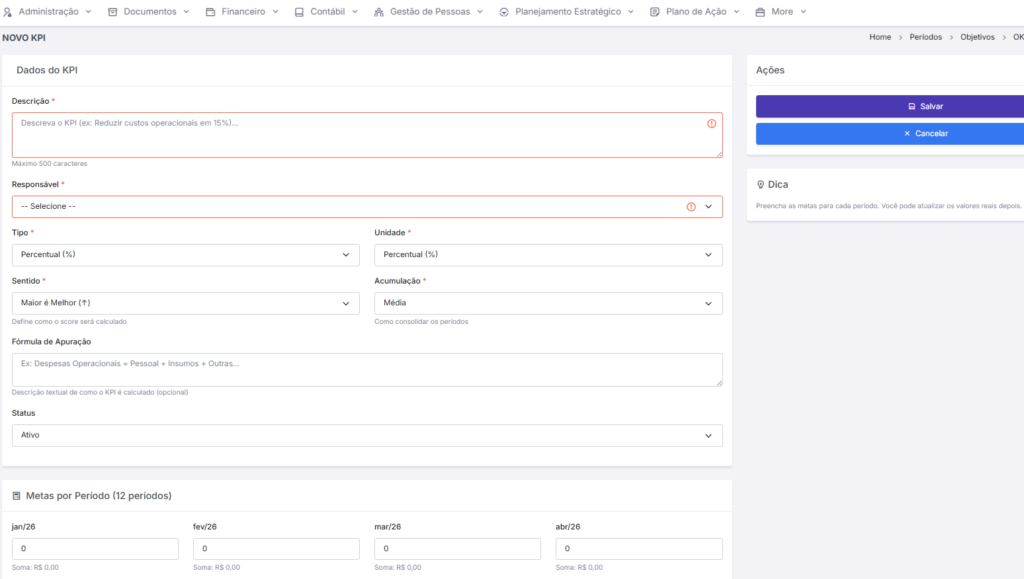Go to Home in breadcrumb

tap(880, 37)
